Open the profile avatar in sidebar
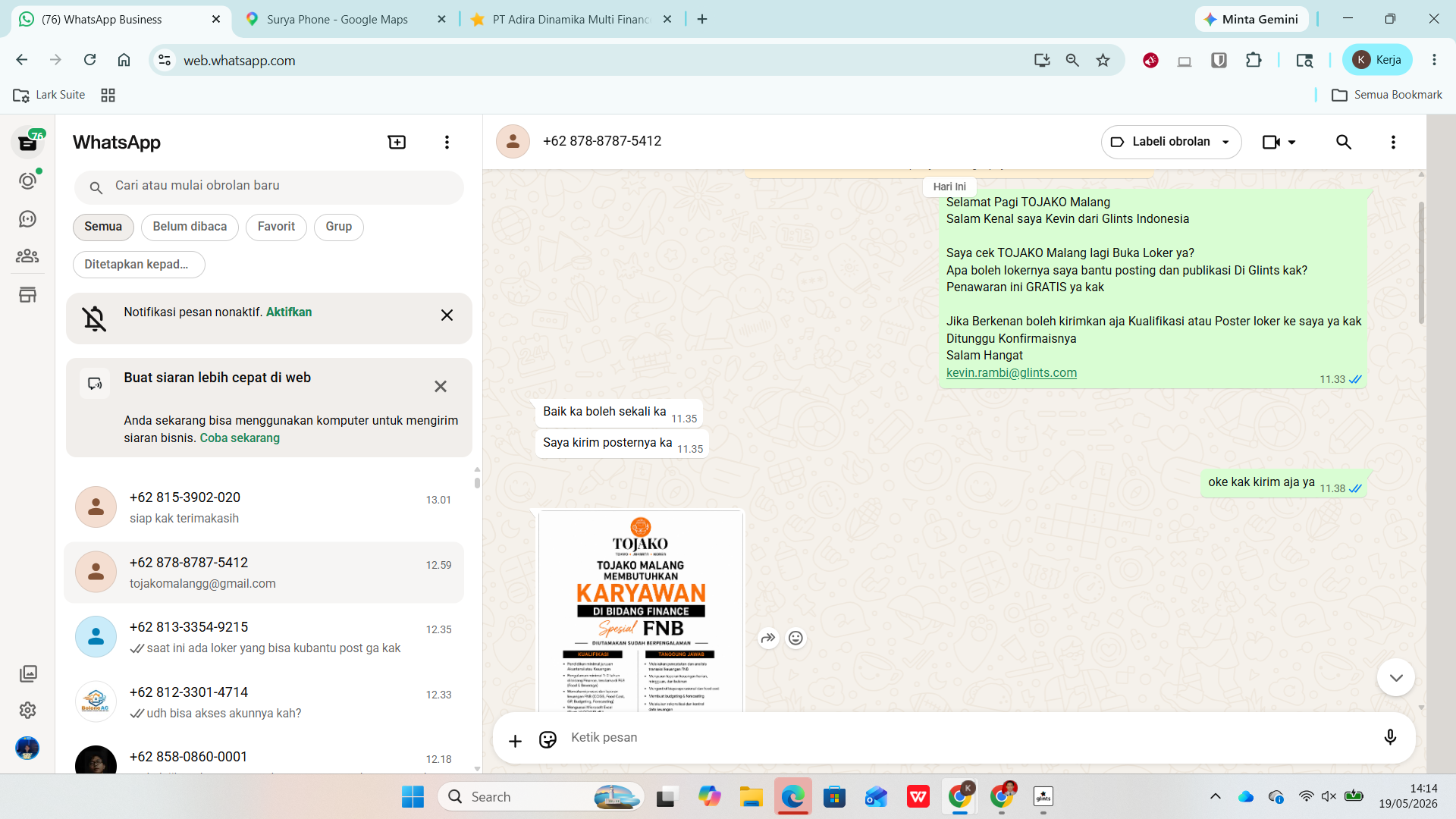Screen dimensions: 1456x819 pyautogui.click(x=28, y=748)
